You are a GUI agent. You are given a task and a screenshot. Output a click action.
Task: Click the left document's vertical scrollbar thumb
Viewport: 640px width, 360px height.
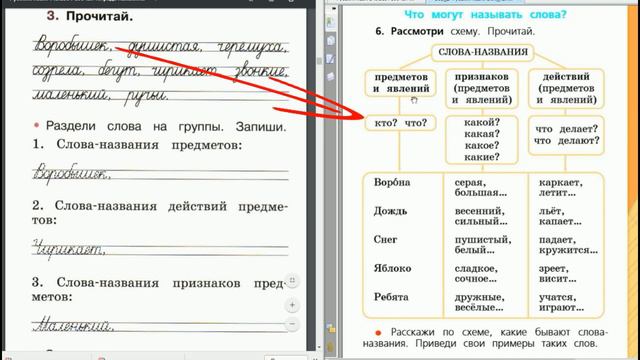[x=319, y=60]
